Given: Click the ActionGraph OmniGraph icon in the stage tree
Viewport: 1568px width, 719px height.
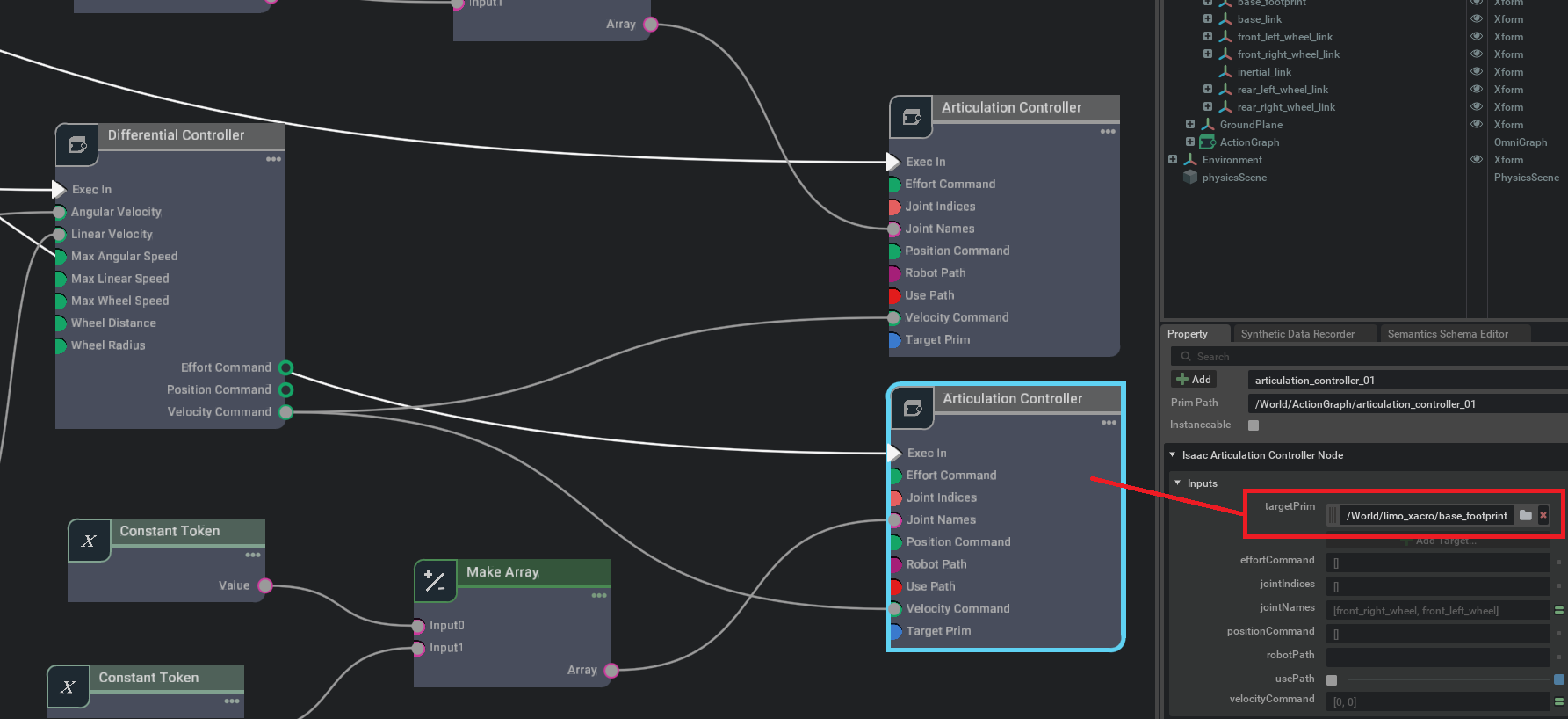Looking at the screenshot, I should (x=1208, y=142).
